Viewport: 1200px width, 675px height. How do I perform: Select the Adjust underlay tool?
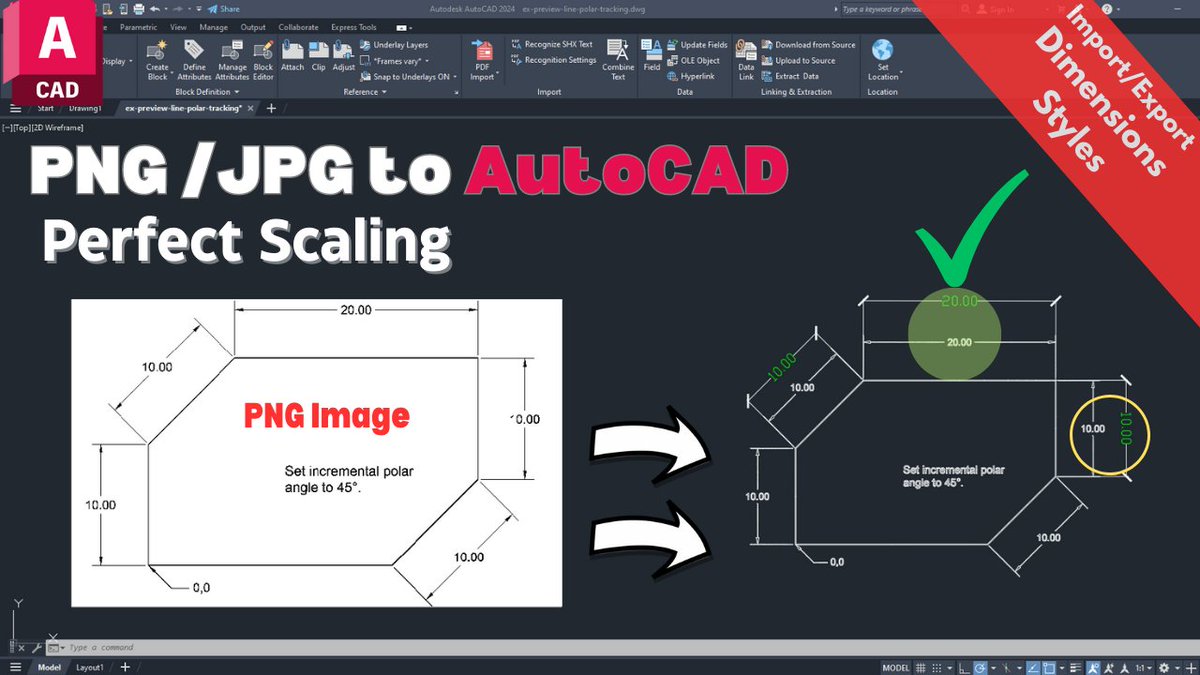[343, 55]
